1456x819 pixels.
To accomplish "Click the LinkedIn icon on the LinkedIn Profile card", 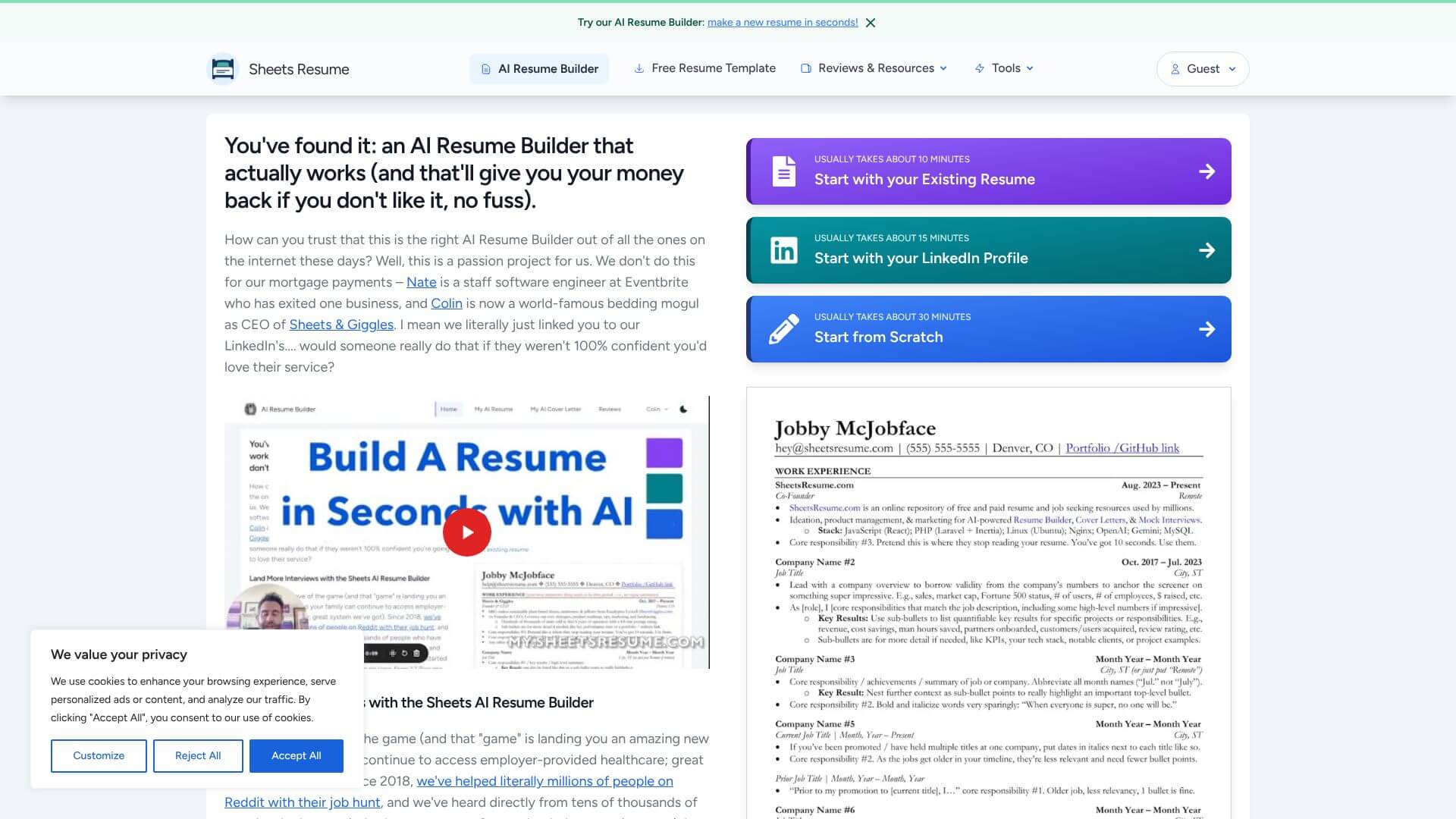I will pyautogui.click(x=784, y=250).
